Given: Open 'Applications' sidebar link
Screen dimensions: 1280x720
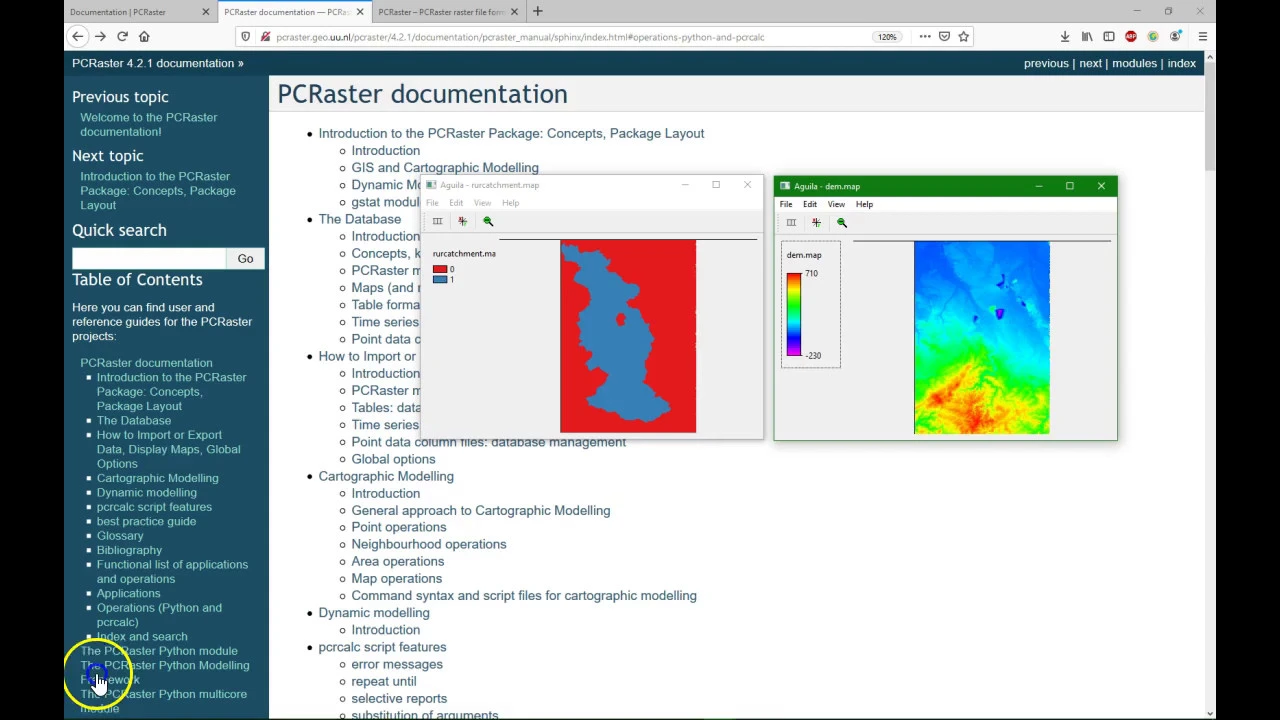Looking at the screenshot, I should pyautogui.click(x=128, y=593).
